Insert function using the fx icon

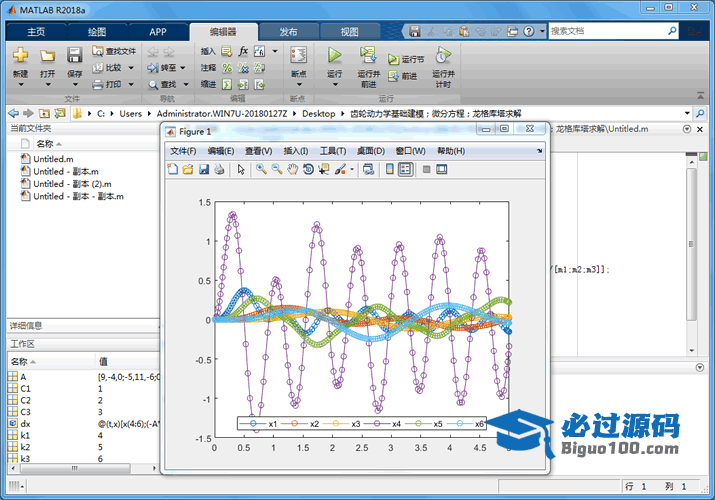pyautogui.click(x=244, y=51)
